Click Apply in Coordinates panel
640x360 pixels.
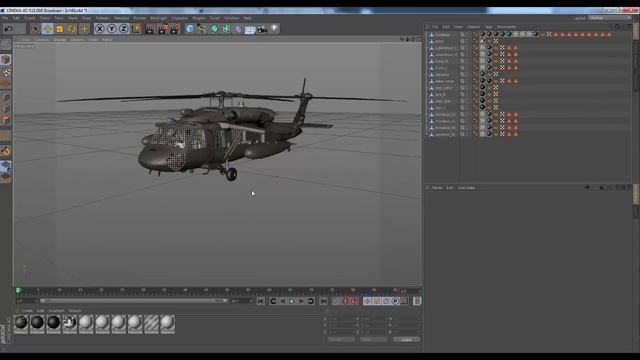406,340
